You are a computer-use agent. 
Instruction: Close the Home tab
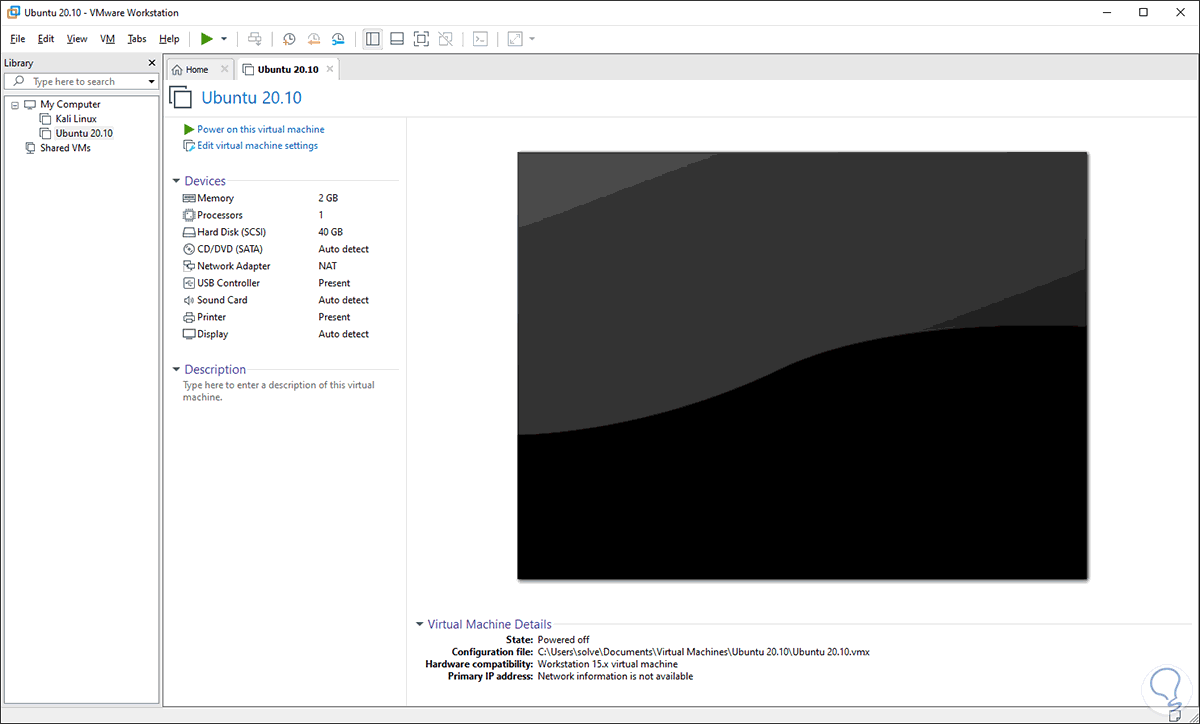click(x=224, y=69)
